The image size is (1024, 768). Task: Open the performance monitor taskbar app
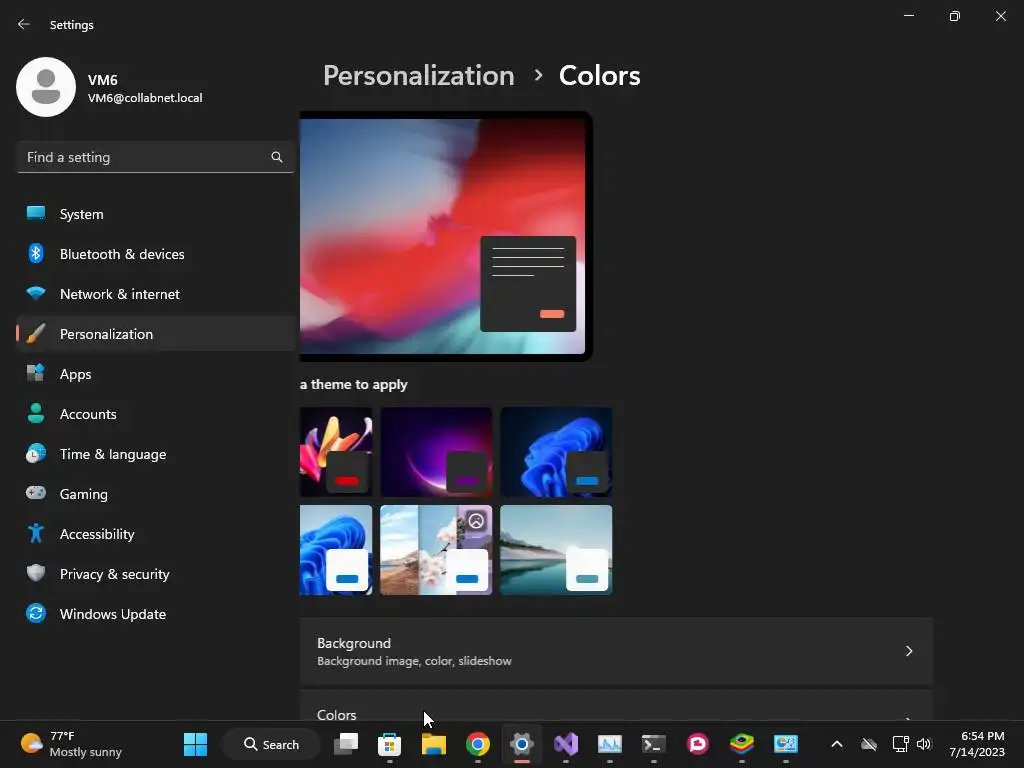(x=610, y=744)
